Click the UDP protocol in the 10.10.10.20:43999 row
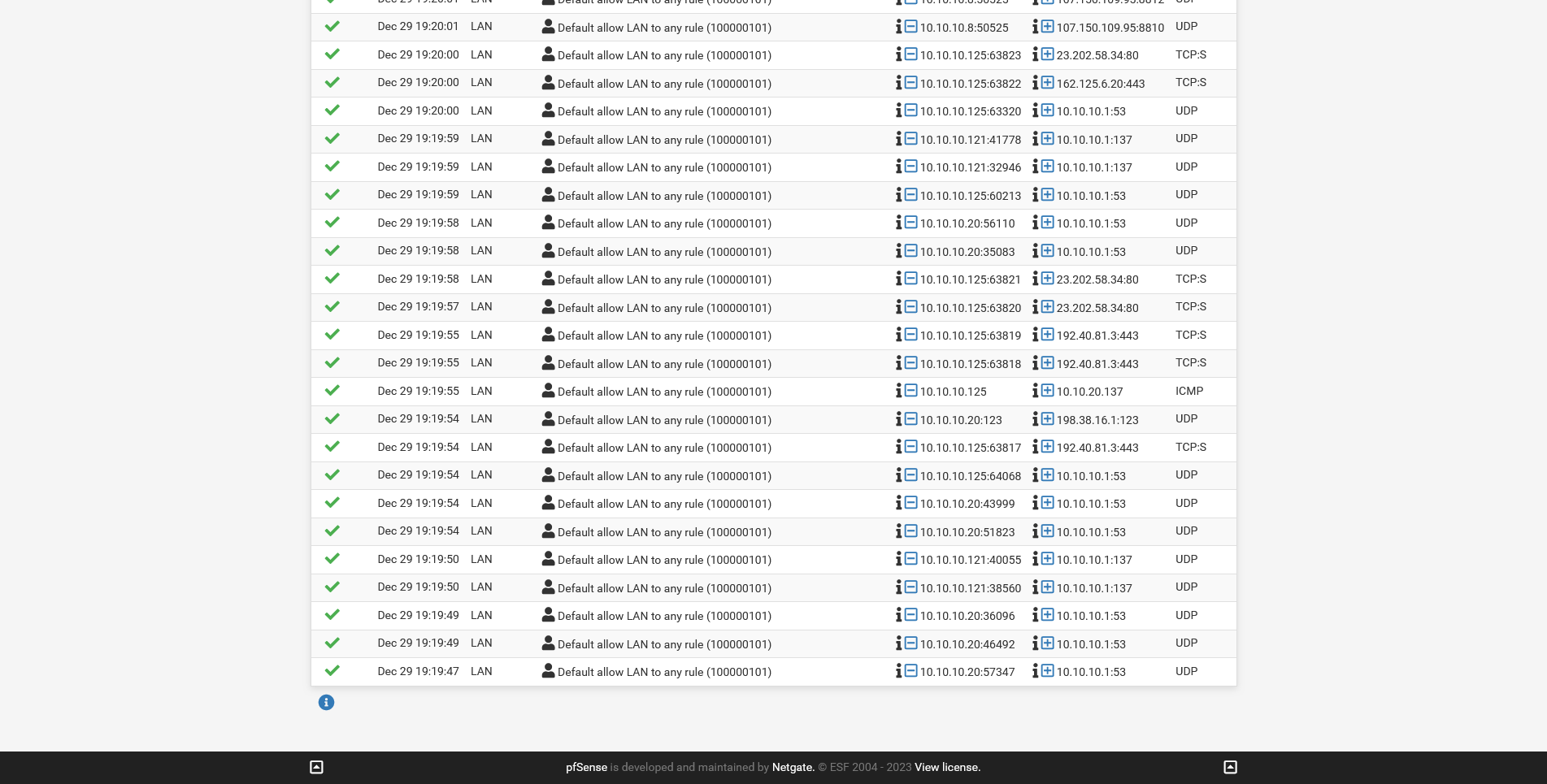 [1187, 503]
